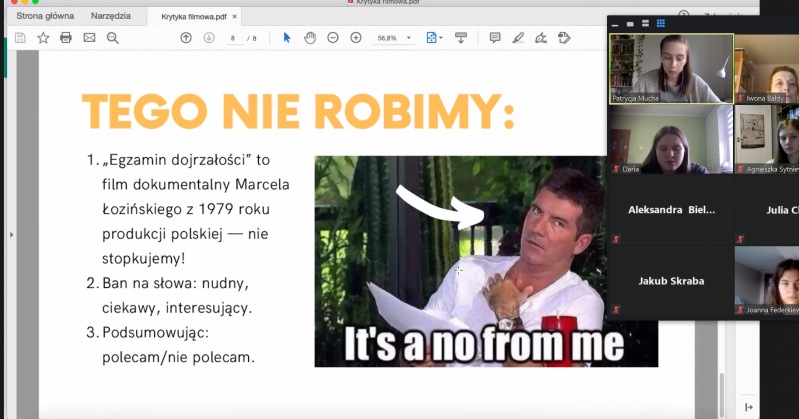Add a comment with speech bubble icon
The width and height of the screenshot is (799, 419).
point(495,38)
